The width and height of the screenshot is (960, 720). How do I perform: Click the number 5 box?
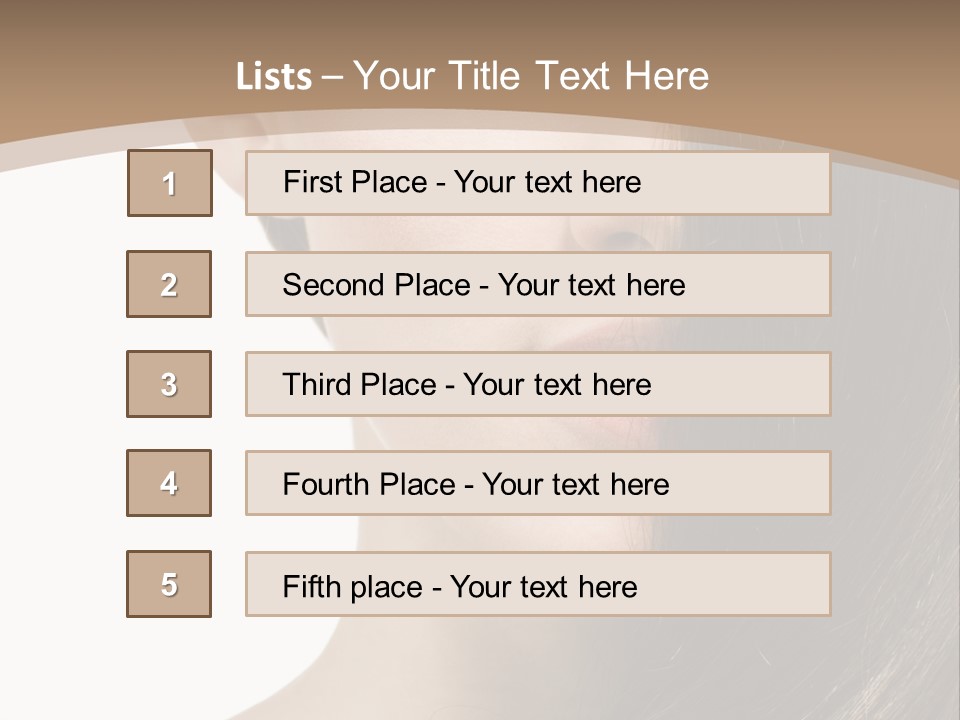pos(169,584)
